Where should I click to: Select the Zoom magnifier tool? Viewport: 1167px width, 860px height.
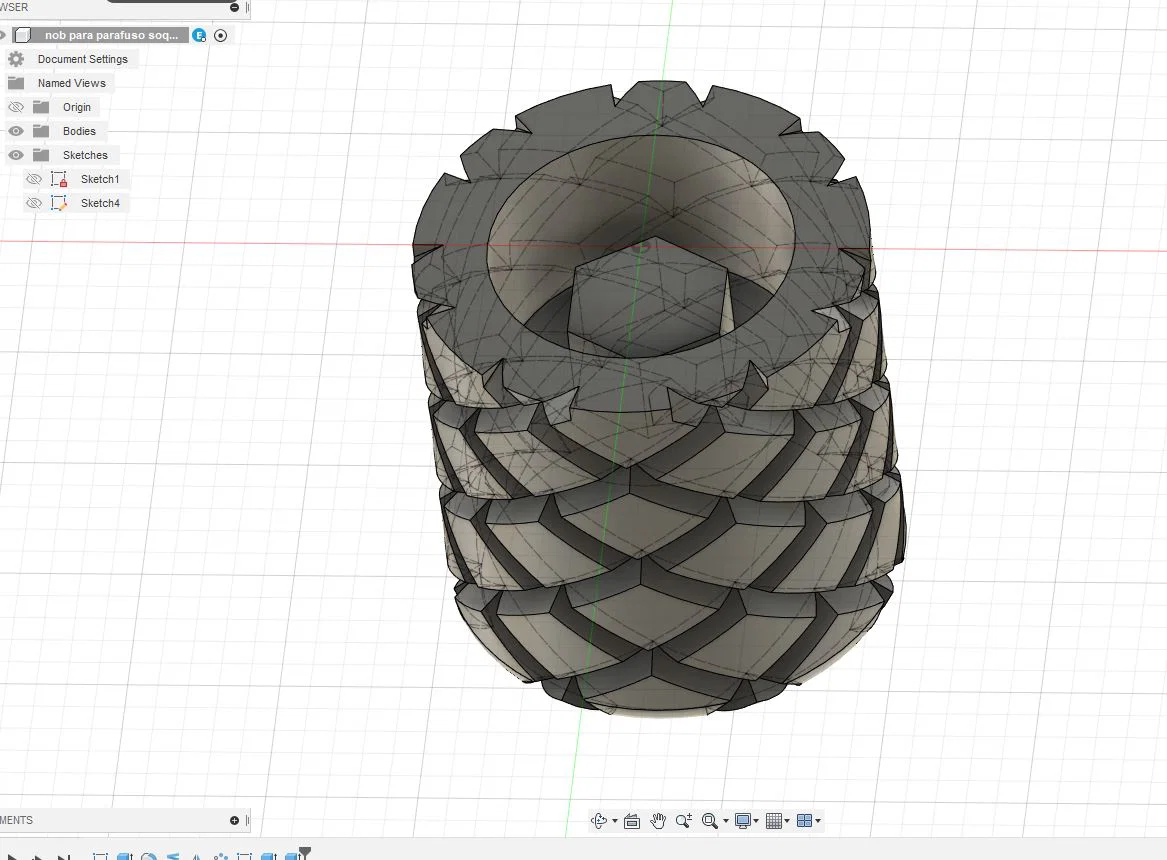(684, 821)
